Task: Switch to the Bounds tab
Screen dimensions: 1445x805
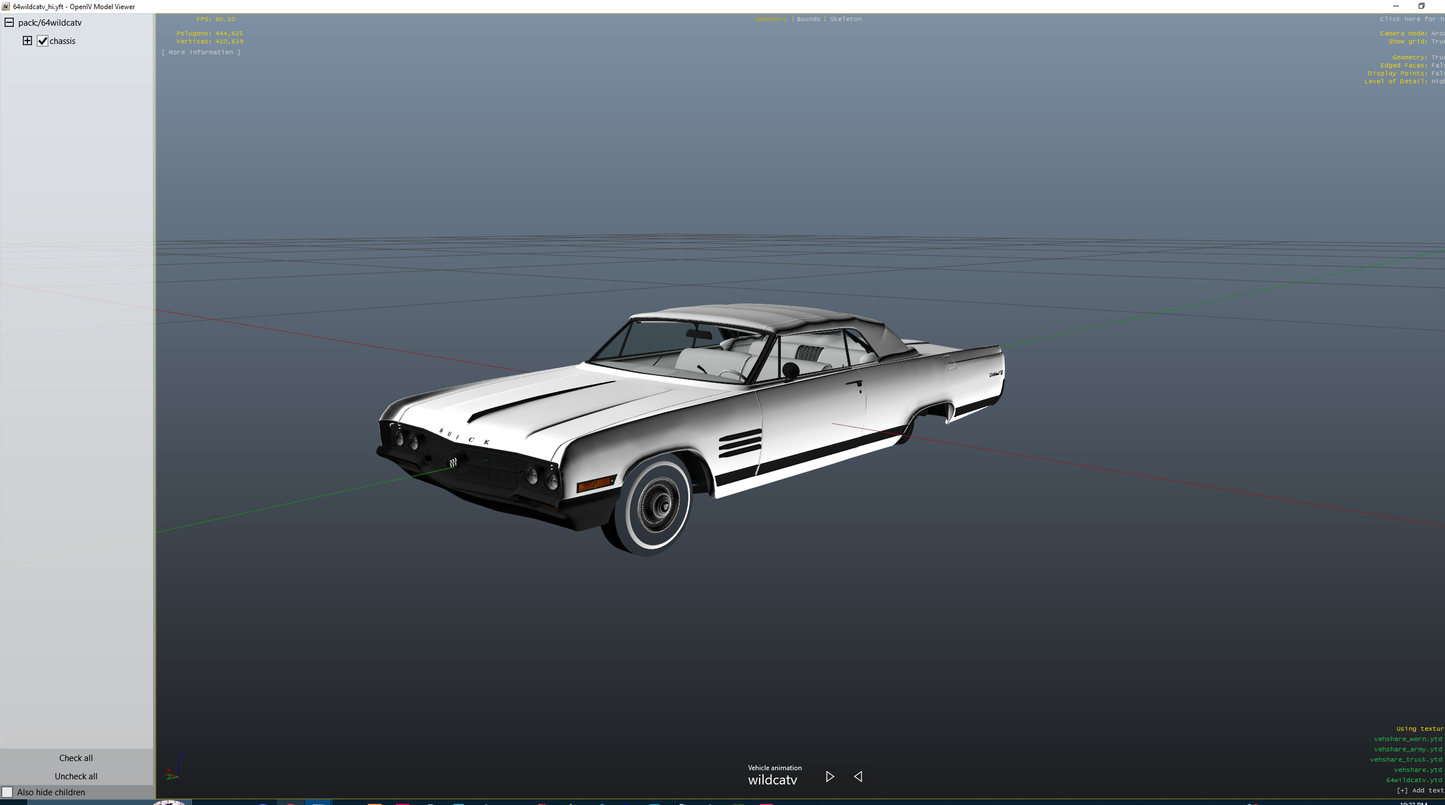Action: pyautogui.click(x=808, y=18)
